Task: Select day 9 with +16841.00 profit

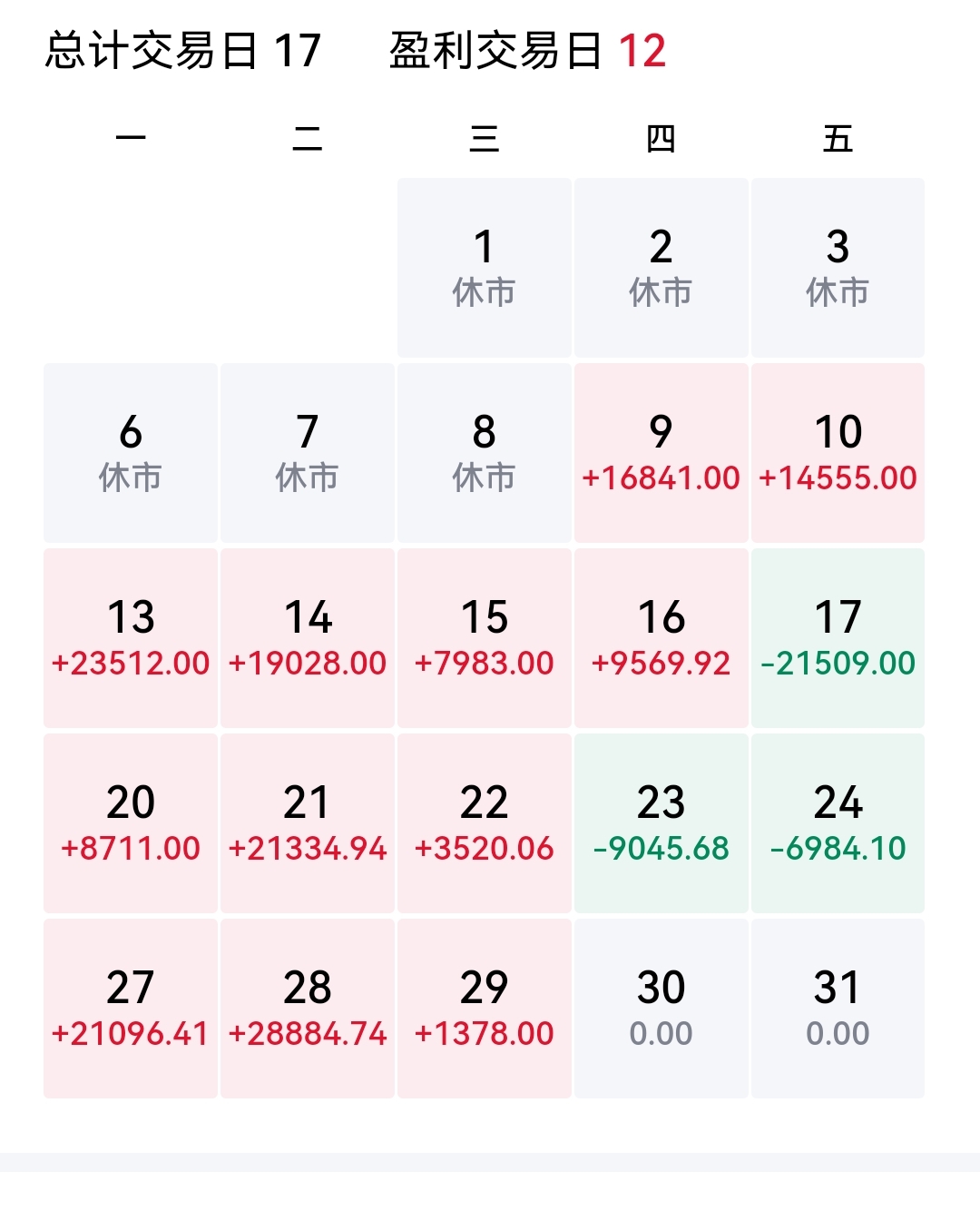Action: click(661, 453)
